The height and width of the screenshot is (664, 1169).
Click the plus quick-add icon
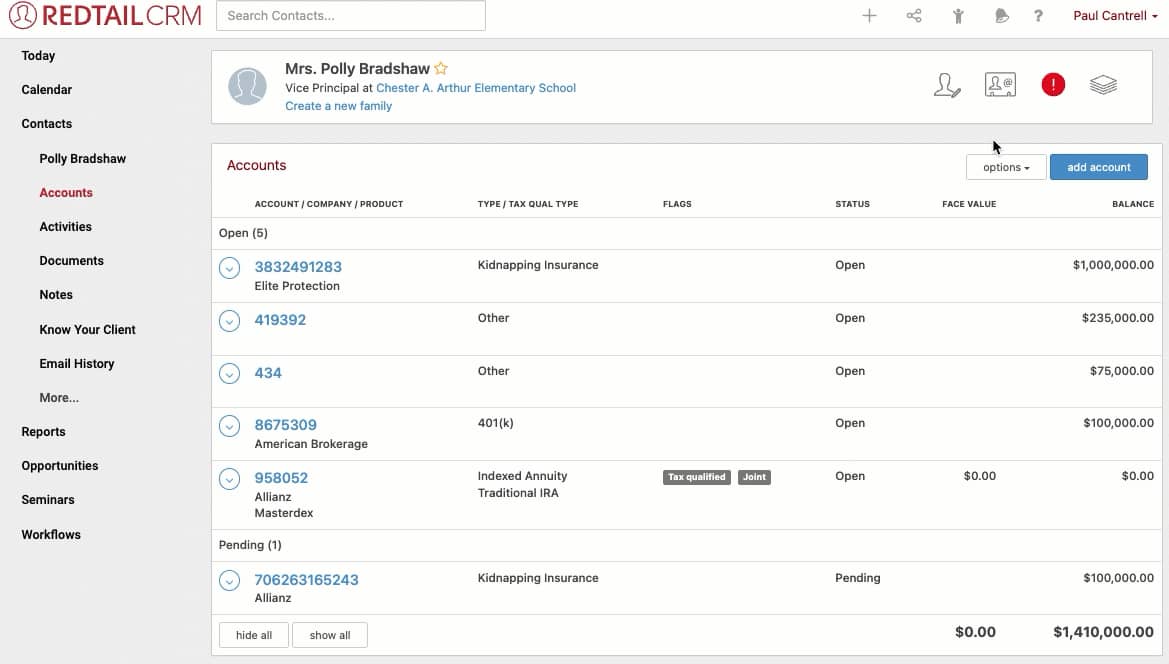click(869, 16)
